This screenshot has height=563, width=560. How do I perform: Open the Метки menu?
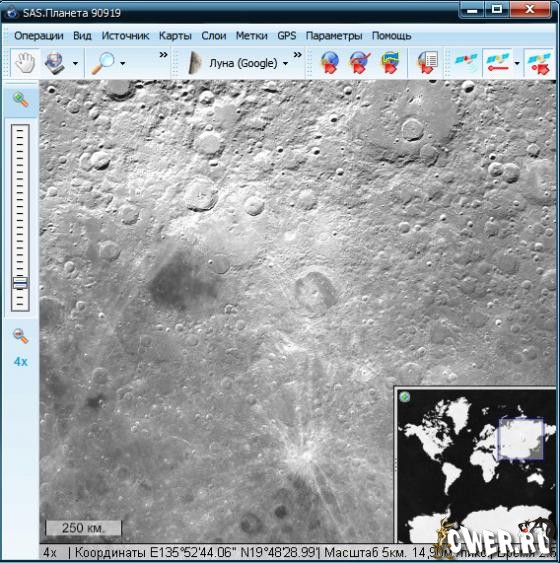pyautogui.click(x=251, y=36)
